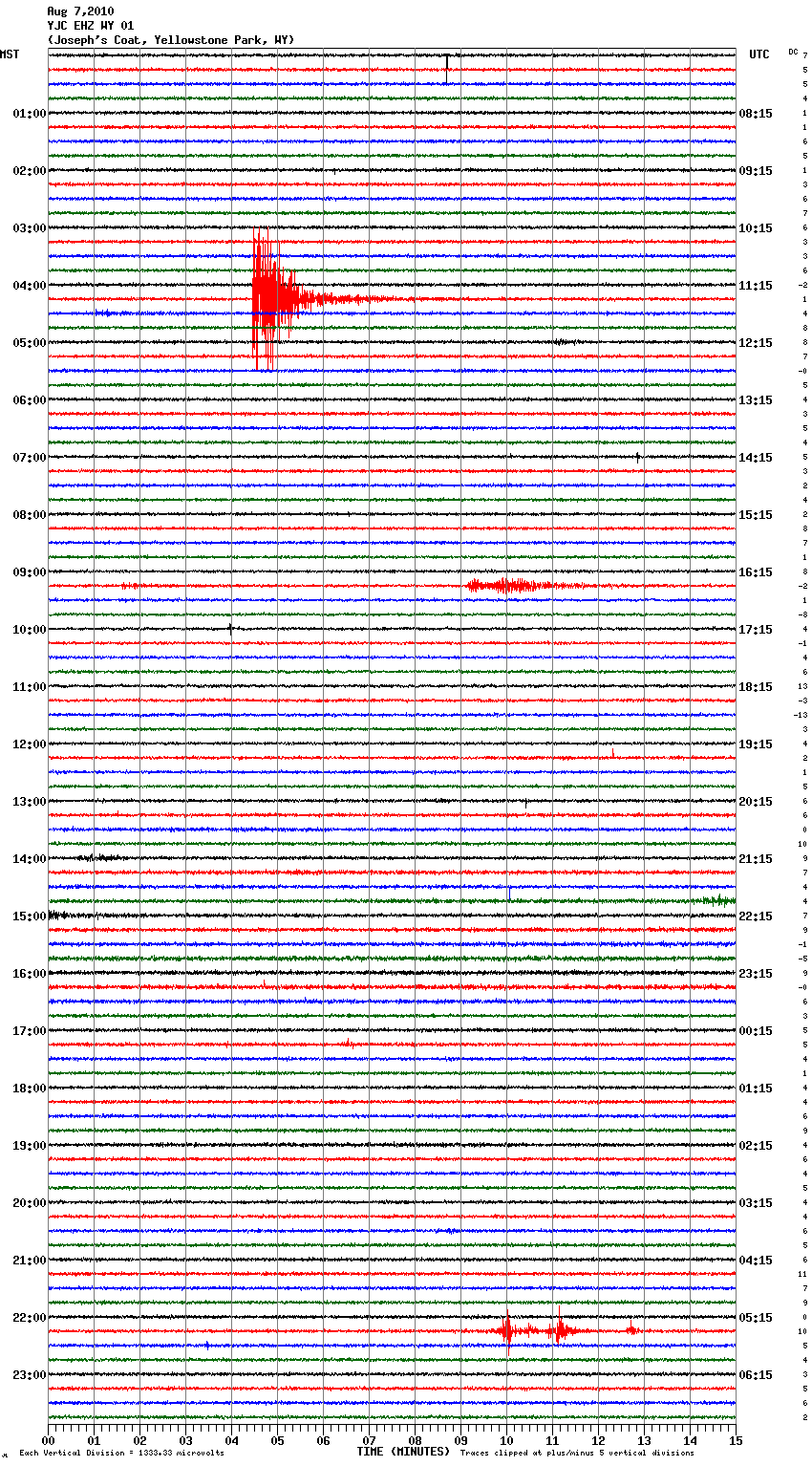Select the 07:00 MST row label
812x1466 pixels.
click(30, 458)
